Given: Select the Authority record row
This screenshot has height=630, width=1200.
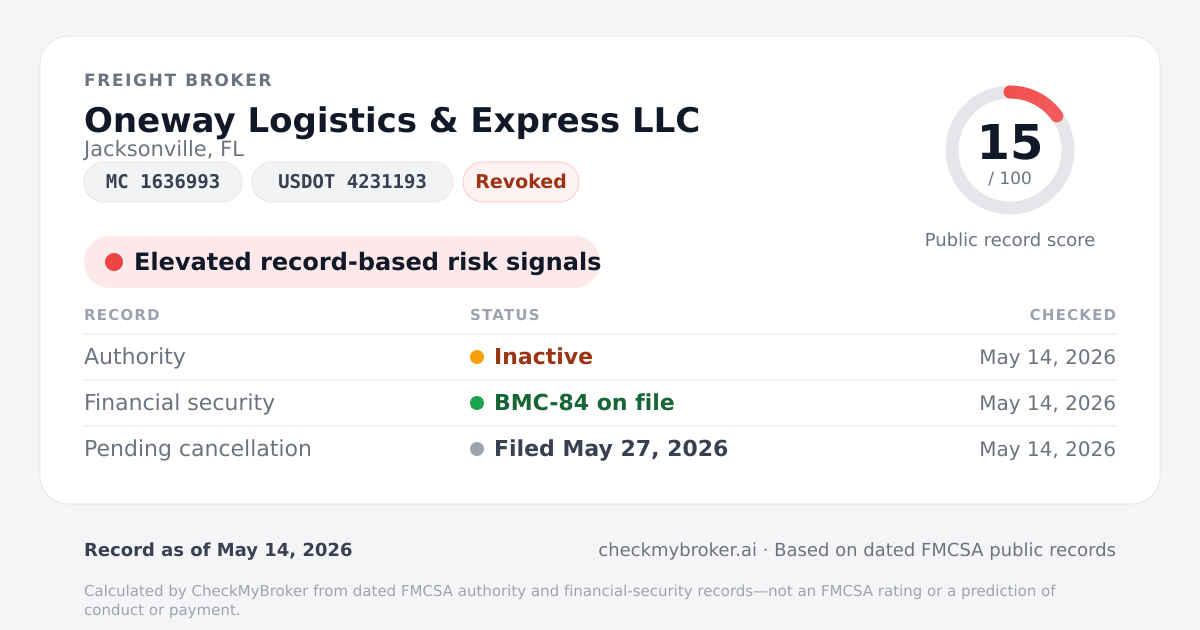Looking at the screenshot, I should point(600,357).
